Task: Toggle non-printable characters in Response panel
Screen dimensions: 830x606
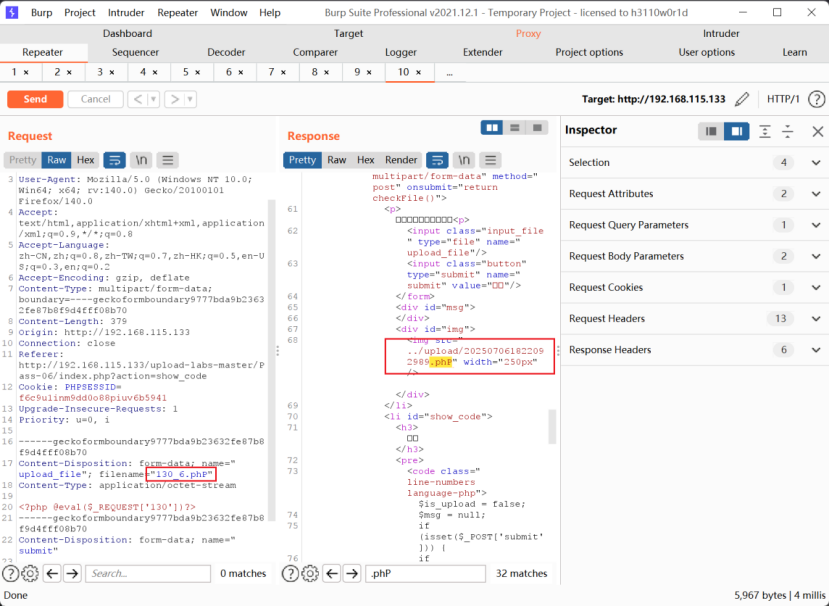Action: coord(464,160)
